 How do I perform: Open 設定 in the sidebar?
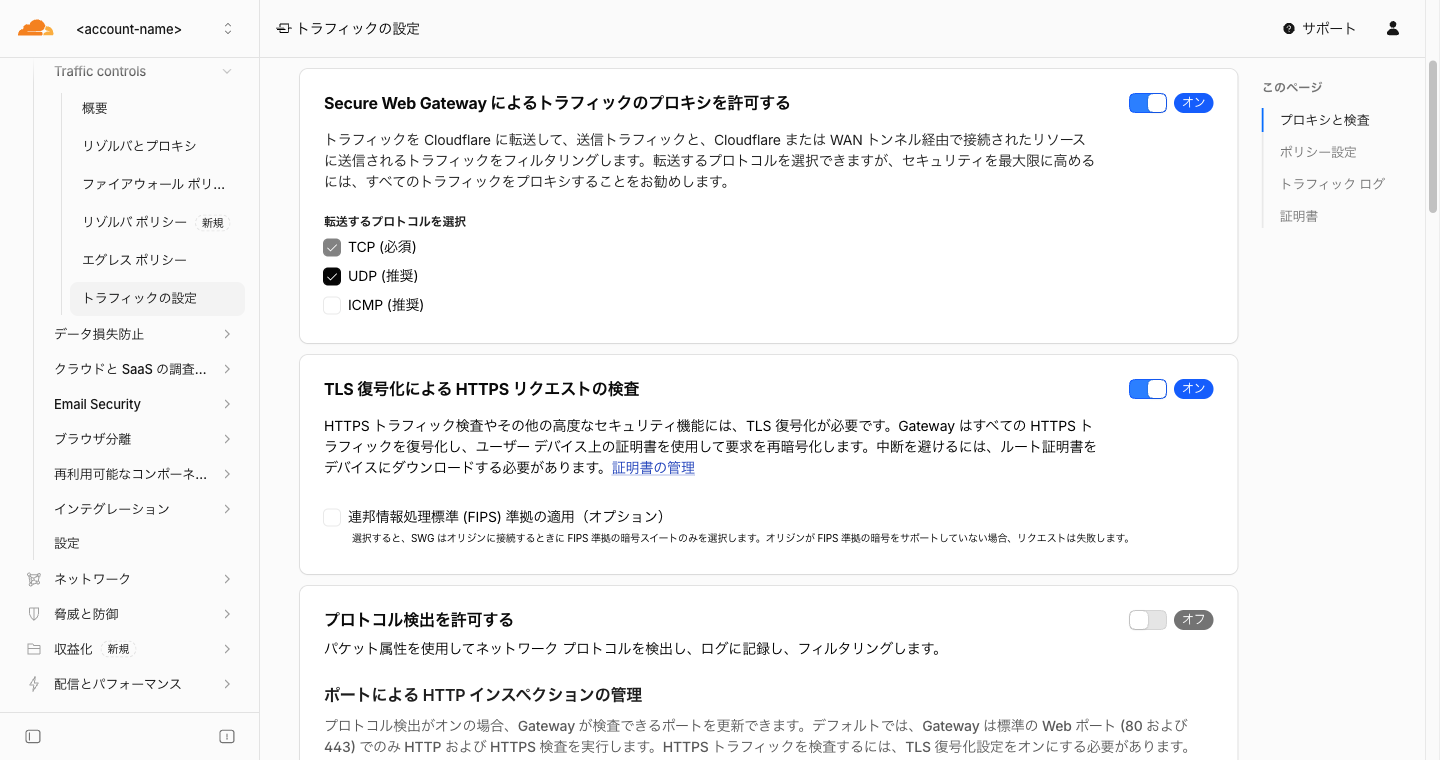(67, 544)
